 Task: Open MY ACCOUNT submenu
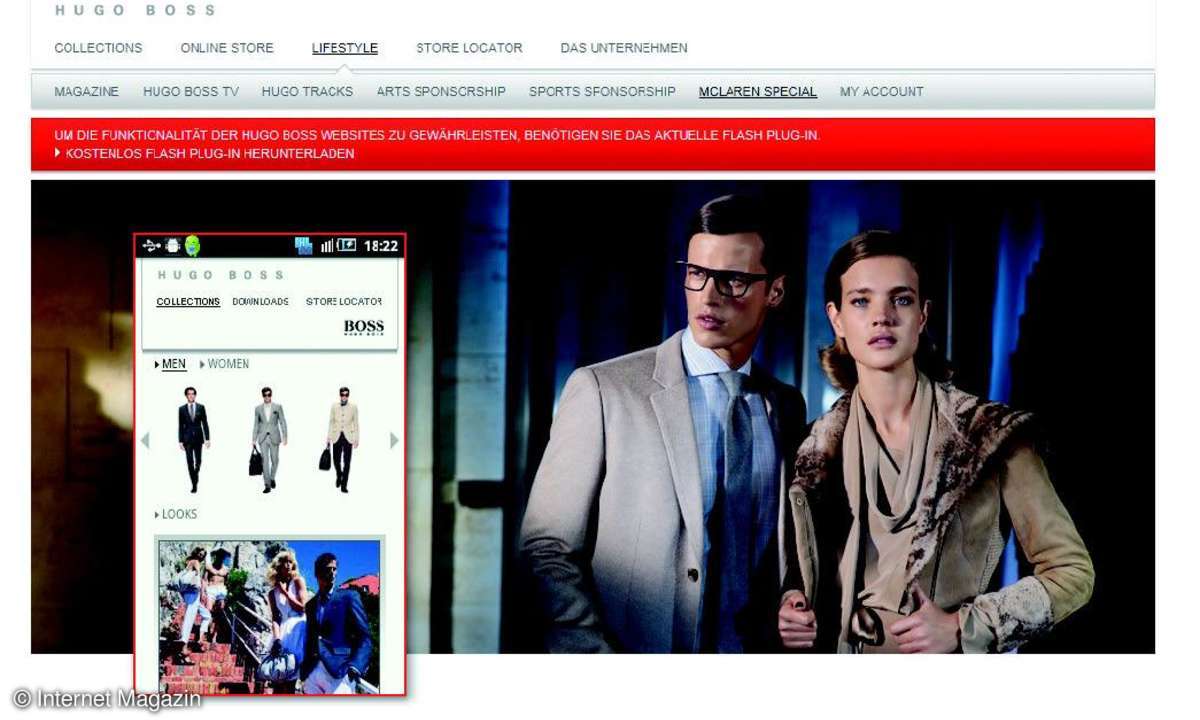(882, 91)
